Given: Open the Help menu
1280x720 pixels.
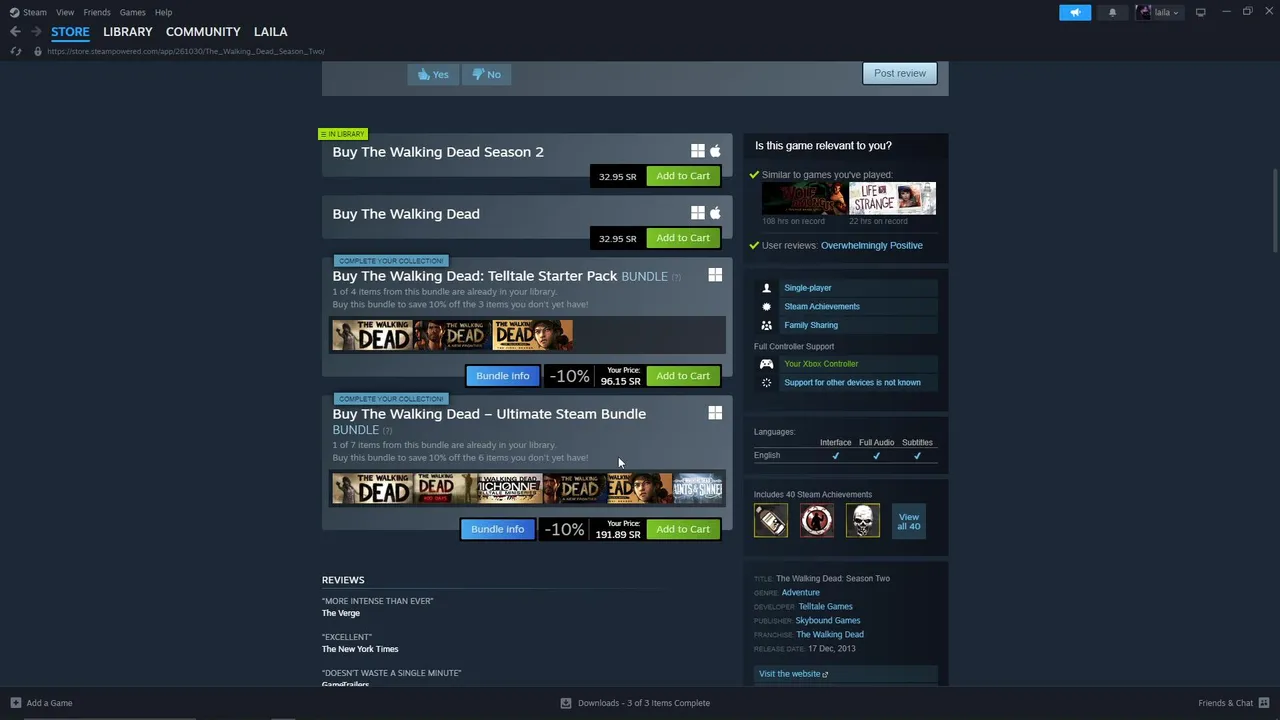Looking at the screenshot, I should (163, 12).
